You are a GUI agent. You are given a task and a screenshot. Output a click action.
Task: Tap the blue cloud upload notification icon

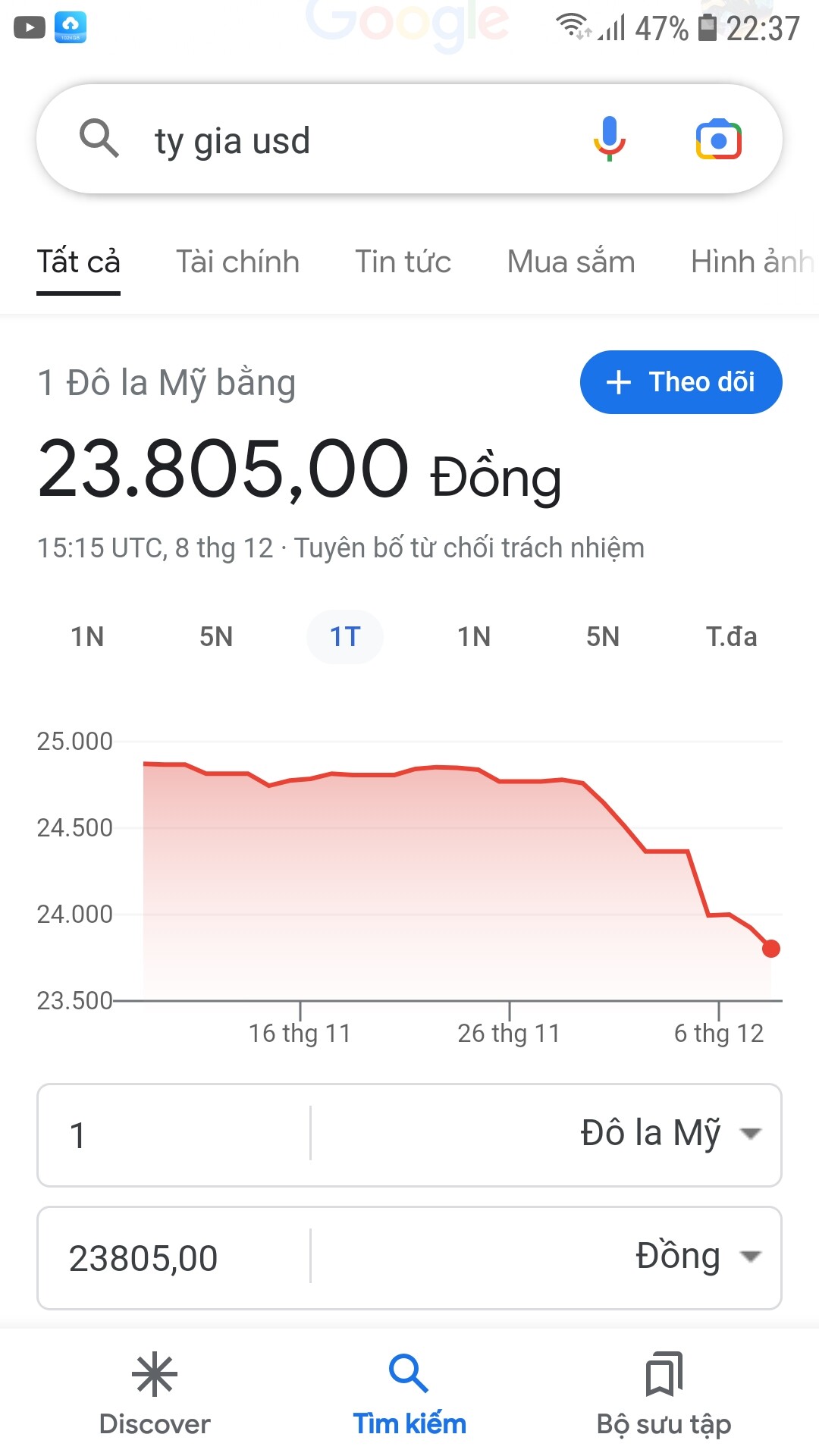click(71, 28)
